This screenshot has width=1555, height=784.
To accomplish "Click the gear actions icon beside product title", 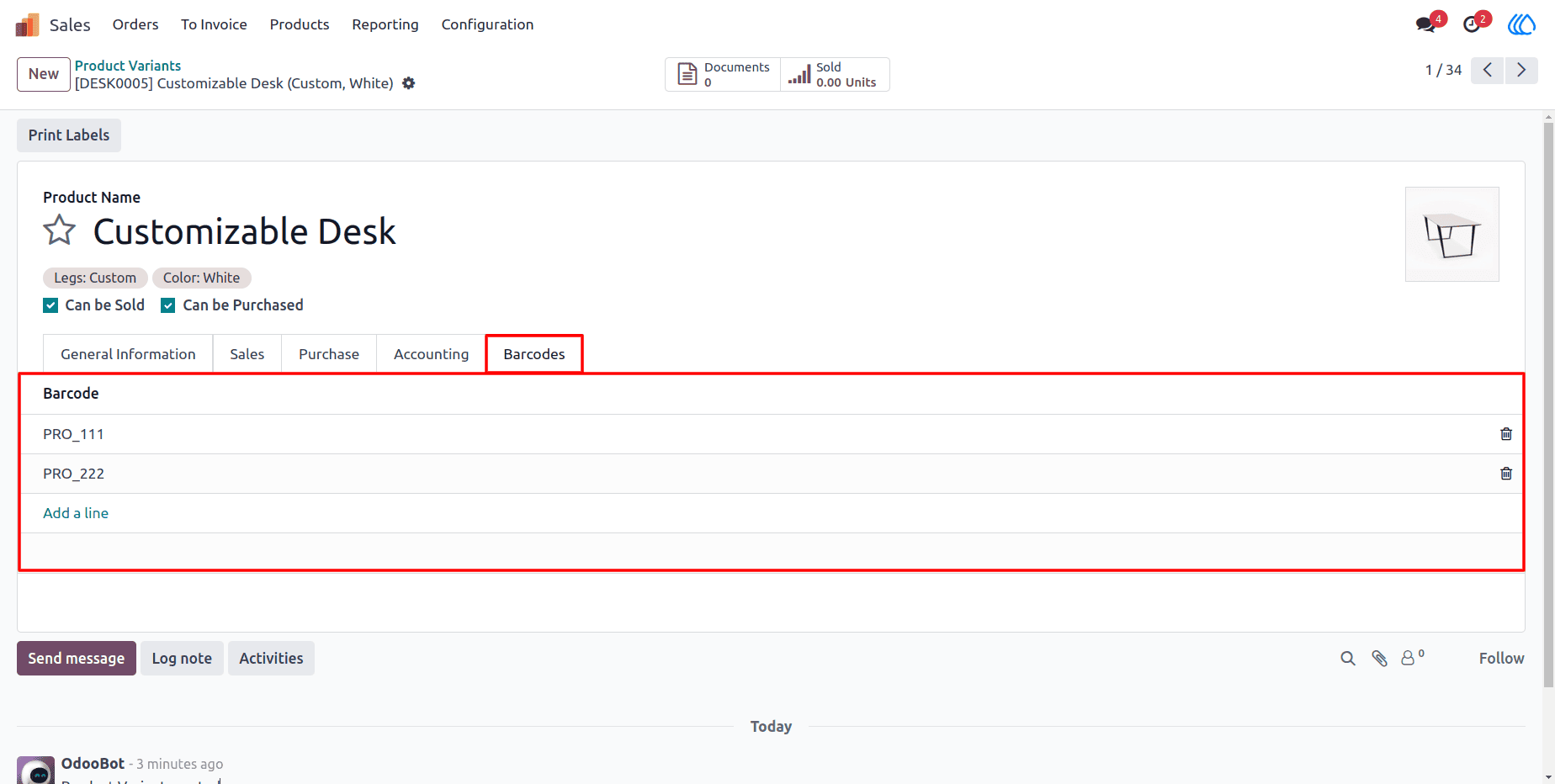I will click(409, 83).
